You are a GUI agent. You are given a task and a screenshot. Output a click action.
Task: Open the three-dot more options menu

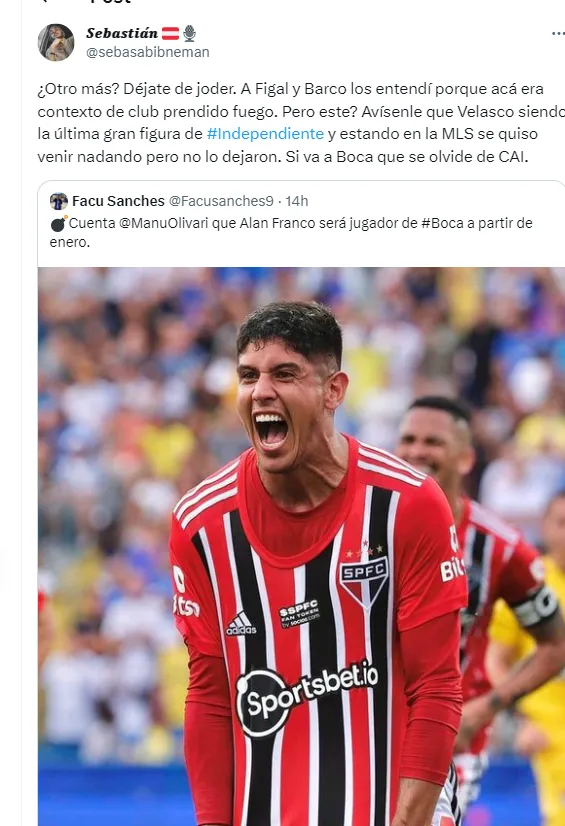coord(558,33)
